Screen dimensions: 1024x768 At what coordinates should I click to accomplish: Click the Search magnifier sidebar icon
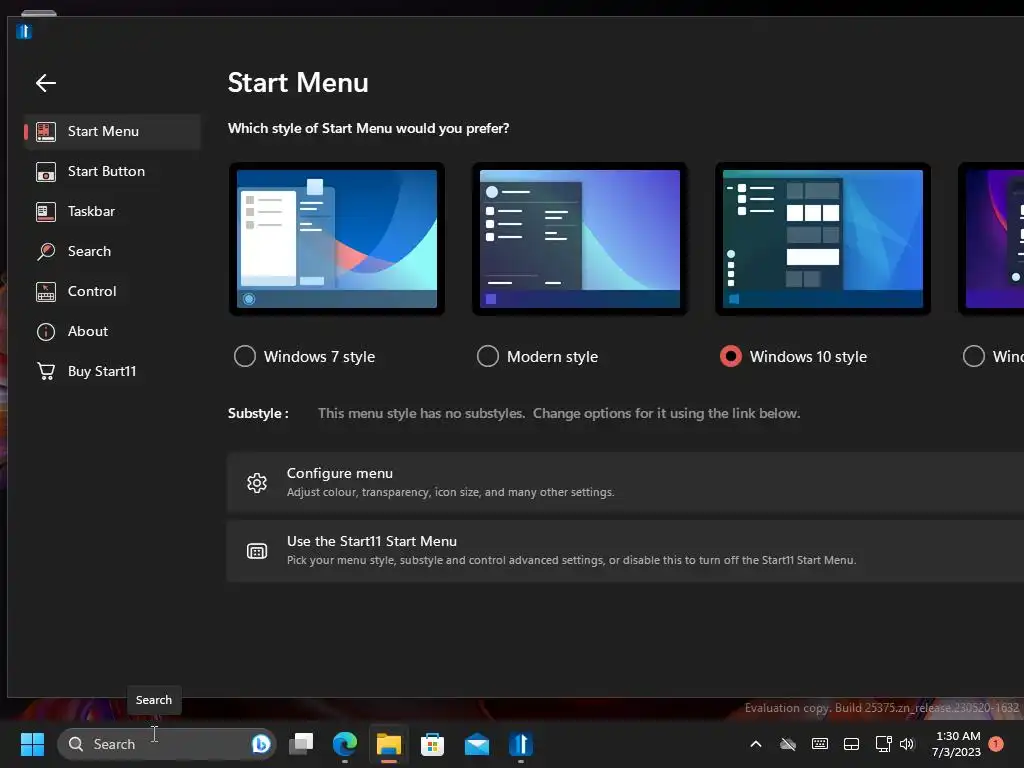click(x=46, y=251)
